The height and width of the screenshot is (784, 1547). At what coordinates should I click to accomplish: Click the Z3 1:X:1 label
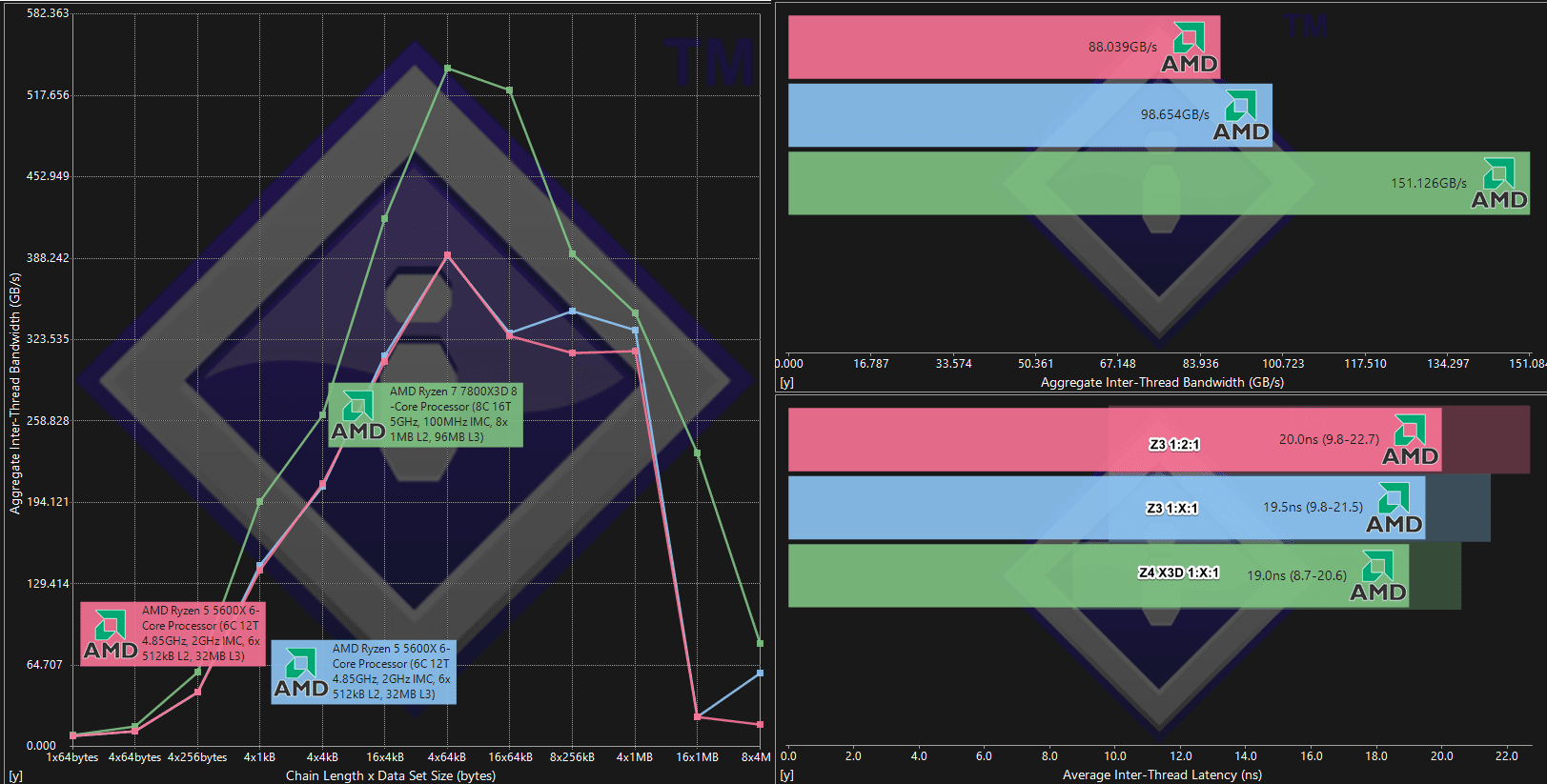click(x=1172, y=509)
